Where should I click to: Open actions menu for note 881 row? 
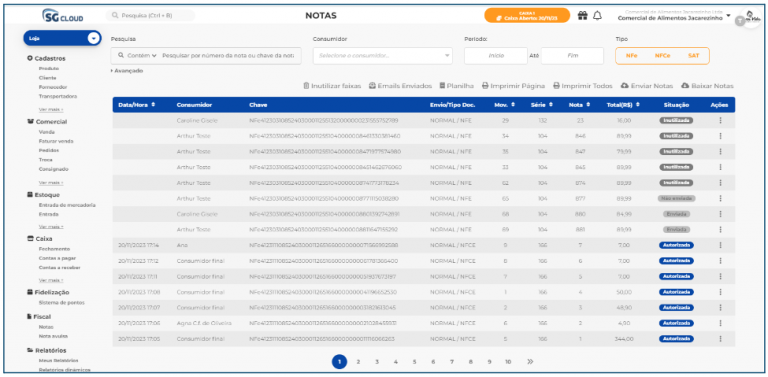(720, 229)
